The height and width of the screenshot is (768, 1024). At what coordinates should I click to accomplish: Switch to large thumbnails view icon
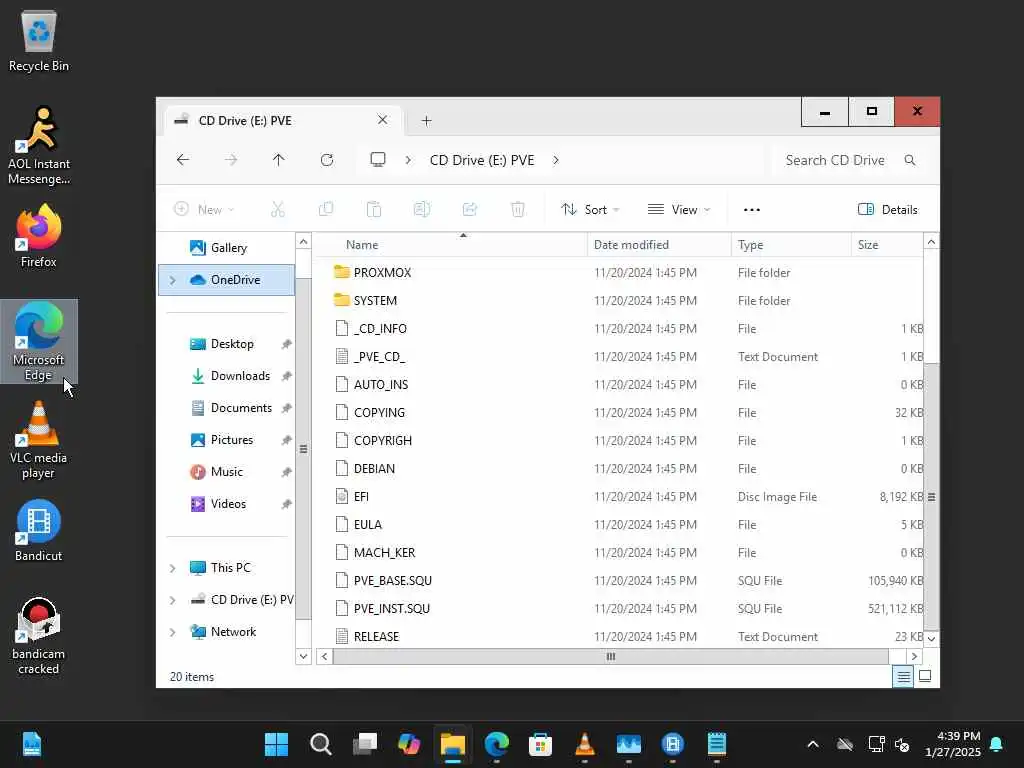tap(925, 677)
